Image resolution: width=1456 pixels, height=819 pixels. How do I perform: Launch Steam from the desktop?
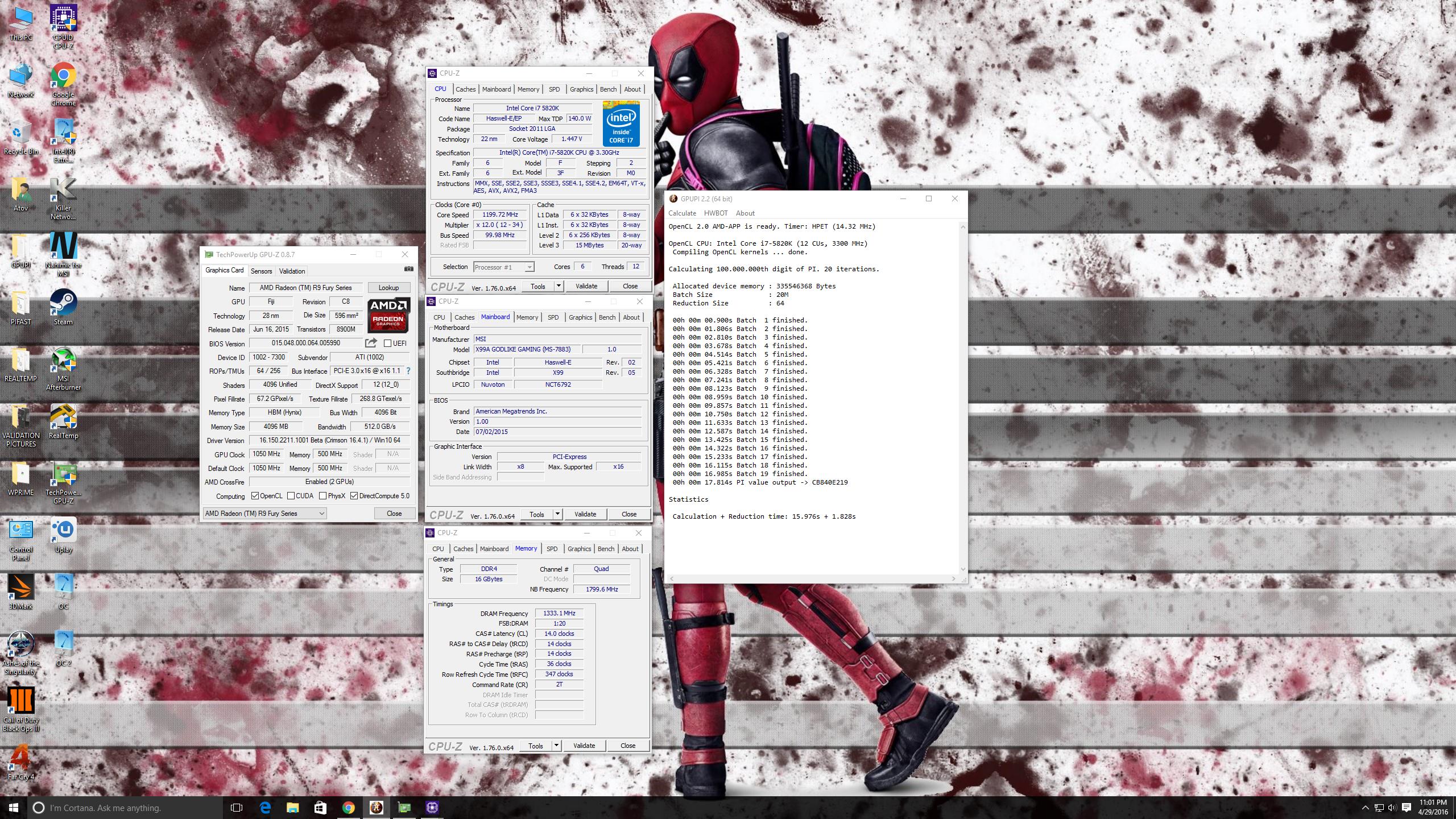click(x=63, y=307)
